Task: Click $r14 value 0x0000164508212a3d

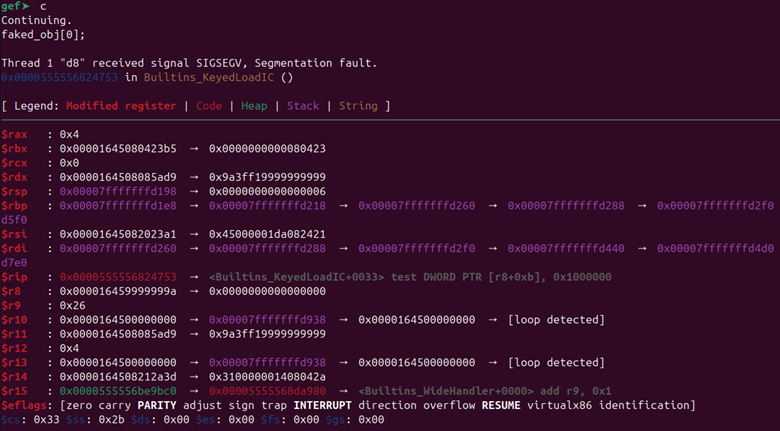Action: pyautogui.click(x=118, y=377)
